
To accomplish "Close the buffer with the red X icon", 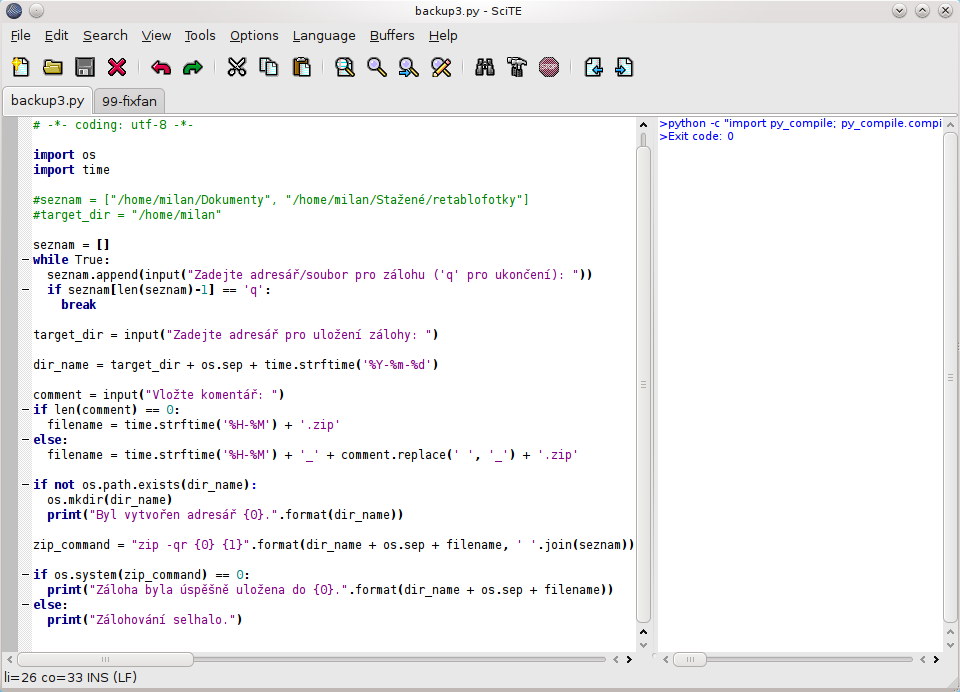I will point(117,67).
